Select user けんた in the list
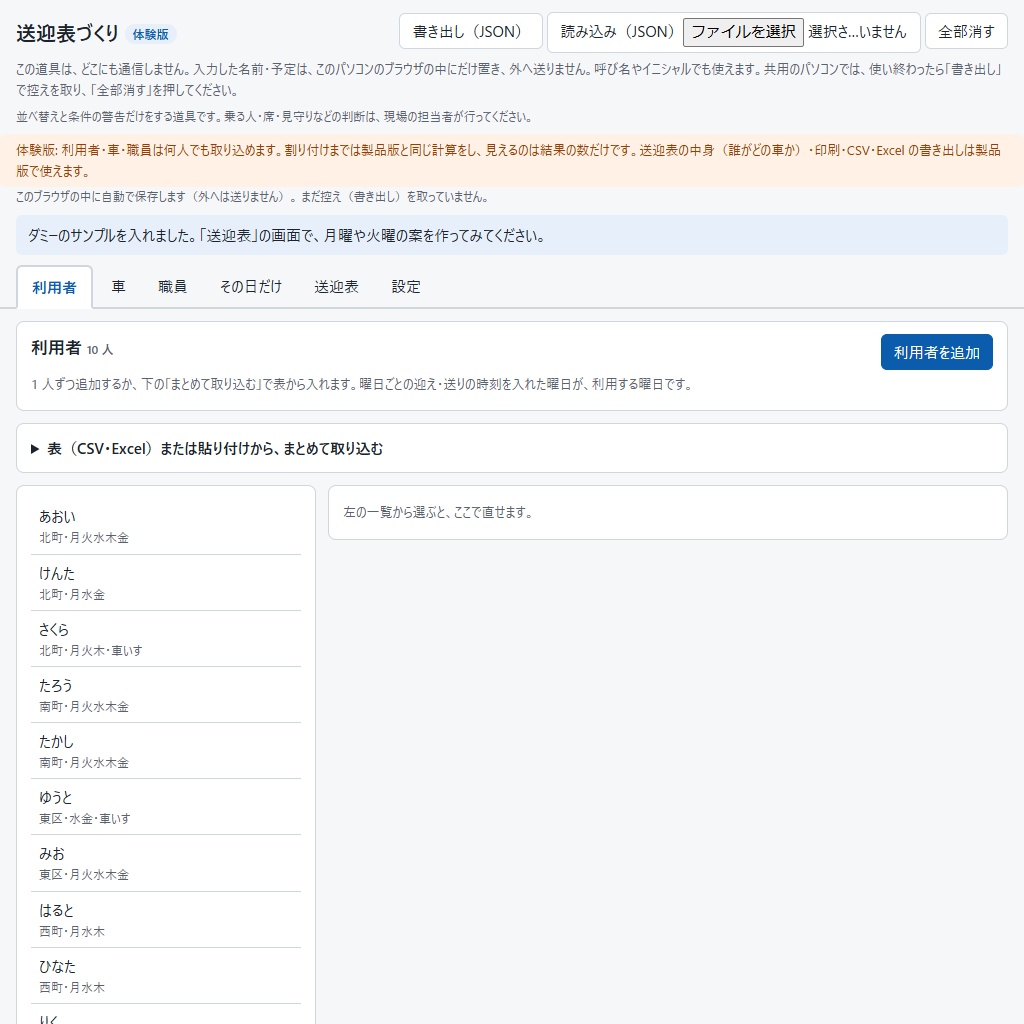The width and height of the screenshot is (1024, 1024). (166, 583)
